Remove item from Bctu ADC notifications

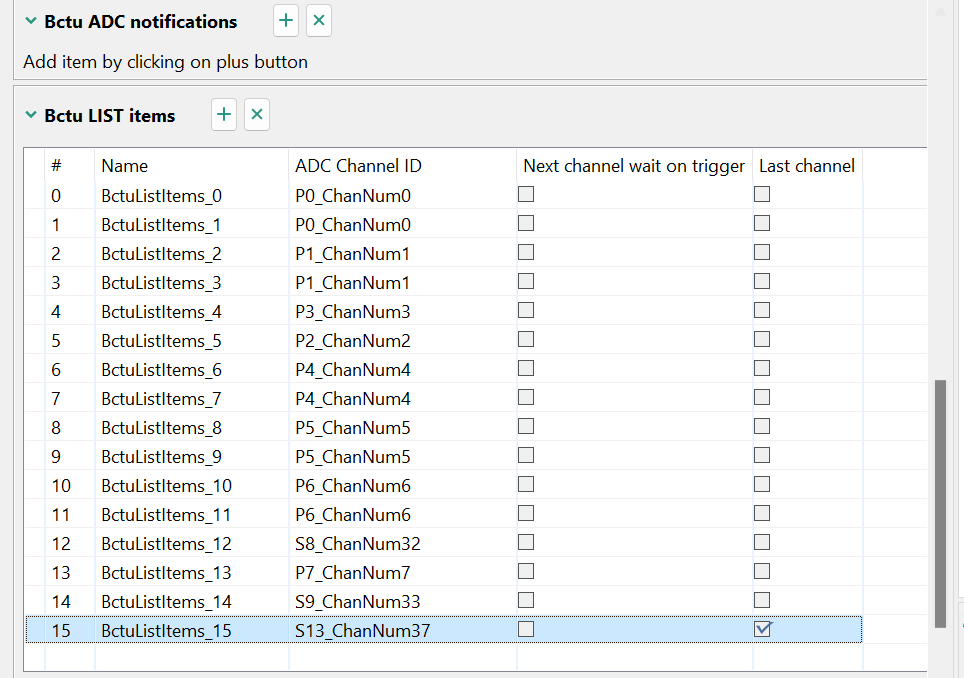click(319, 21)
